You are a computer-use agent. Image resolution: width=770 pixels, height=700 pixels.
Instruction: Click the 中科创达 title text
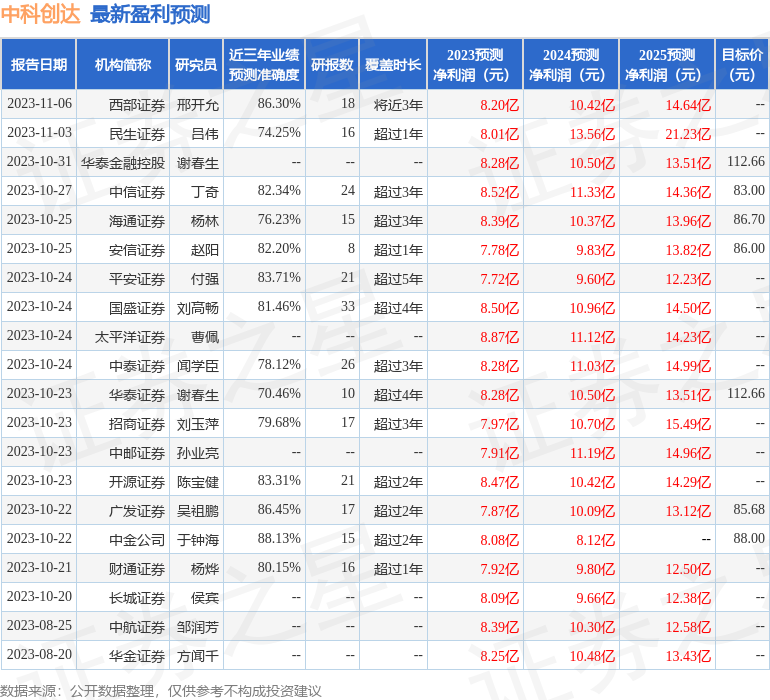40,14
